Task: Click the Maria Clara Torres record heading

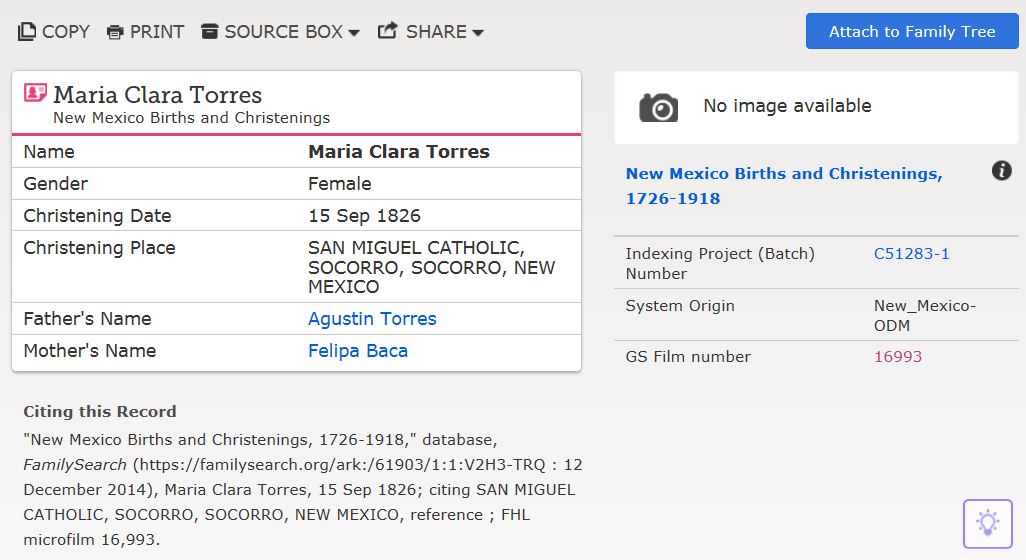Action: 157,95
